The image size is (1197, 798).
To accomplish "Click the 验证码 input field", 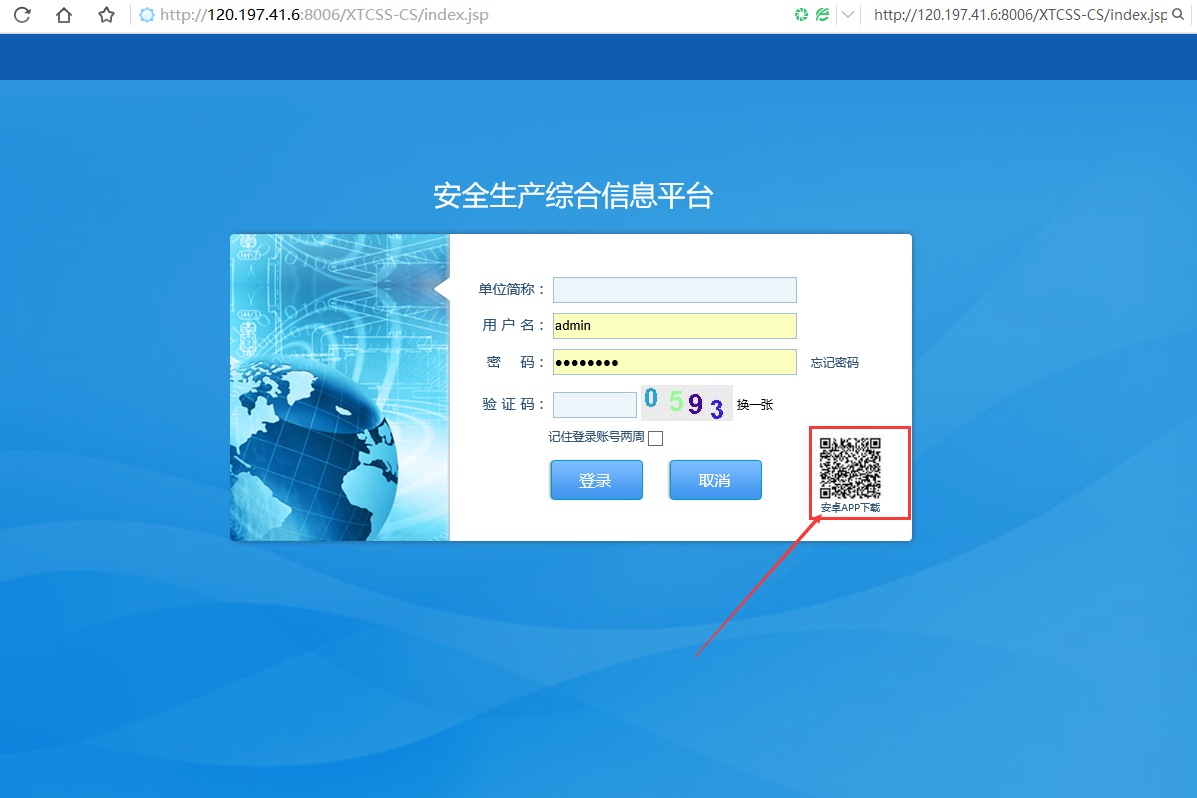I will coord(595,405).
